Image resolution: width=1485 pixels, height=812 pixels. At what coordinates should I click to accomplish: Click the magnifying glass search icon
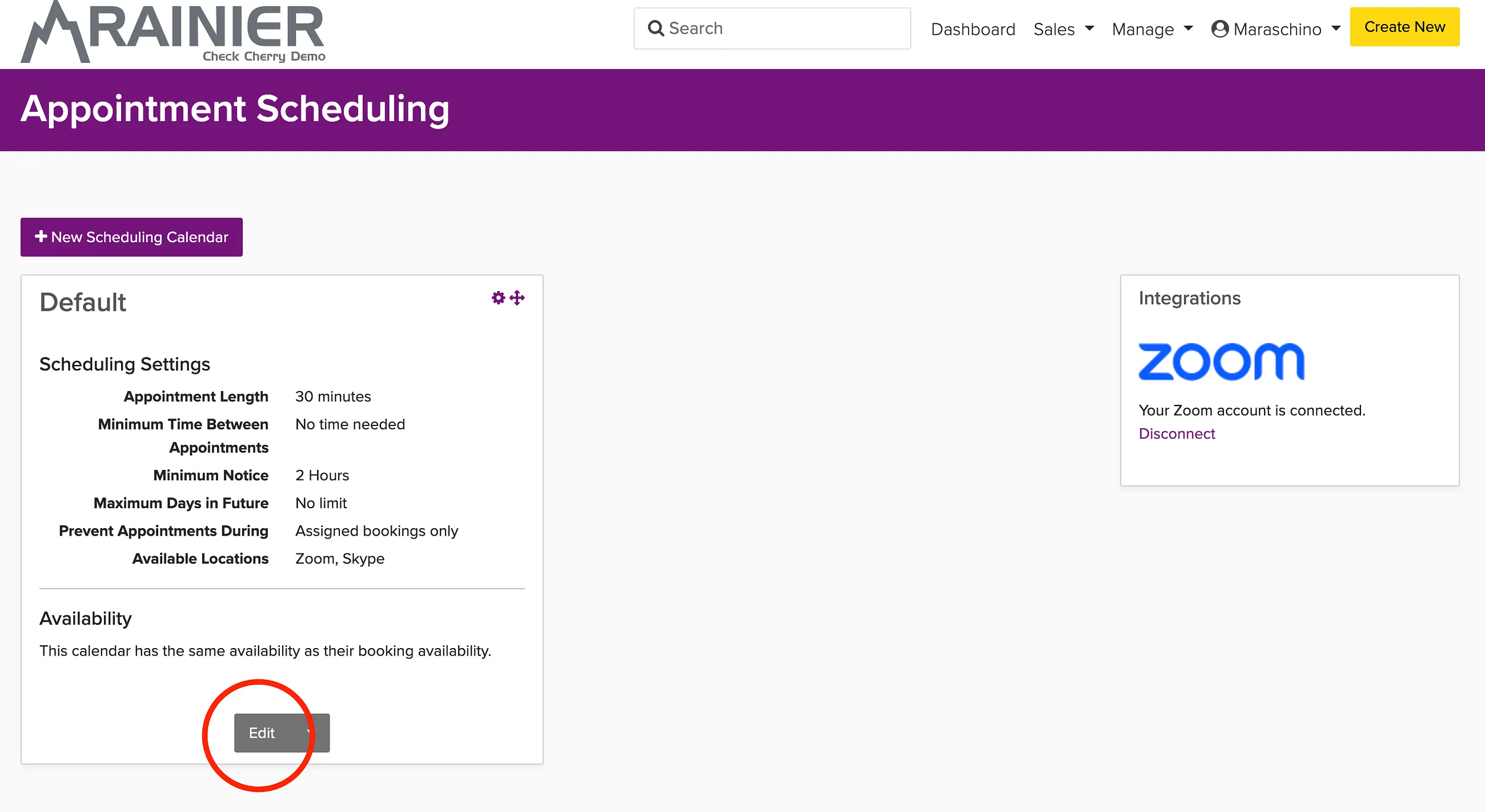coord(656,28)
